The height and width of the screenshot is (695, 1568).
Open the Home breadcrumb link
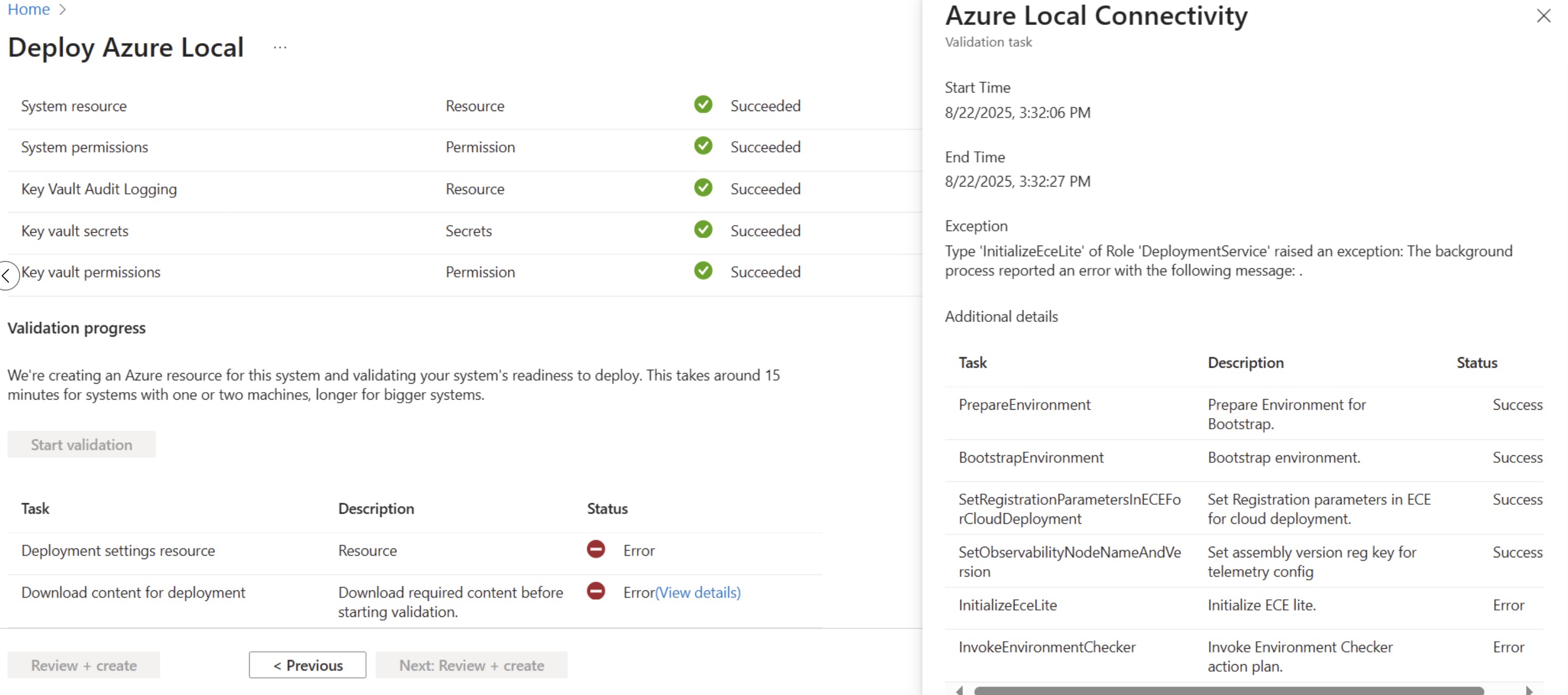29,9
